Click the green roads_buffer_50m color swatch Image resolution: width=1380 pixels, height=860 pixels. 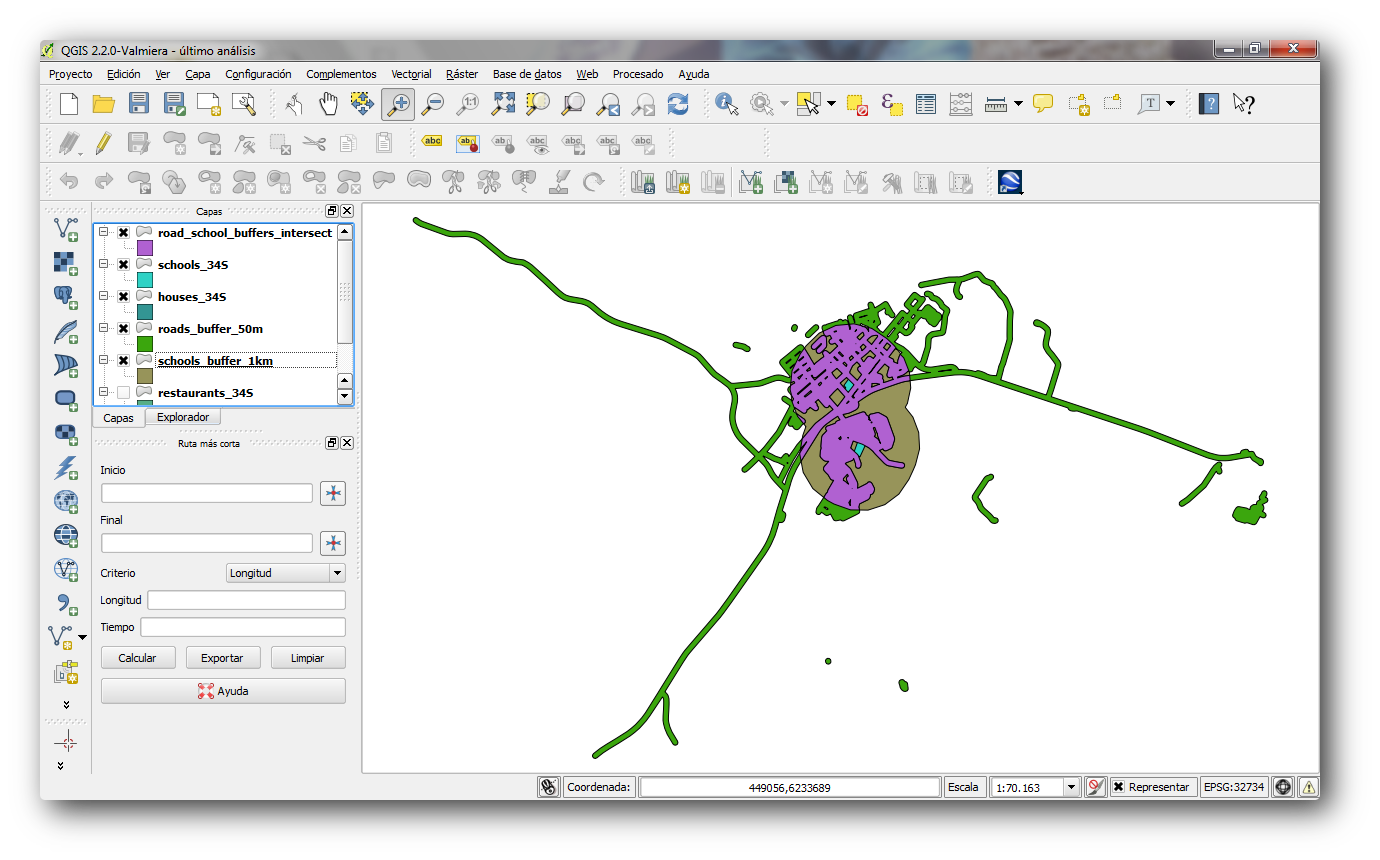coord(145,344)
